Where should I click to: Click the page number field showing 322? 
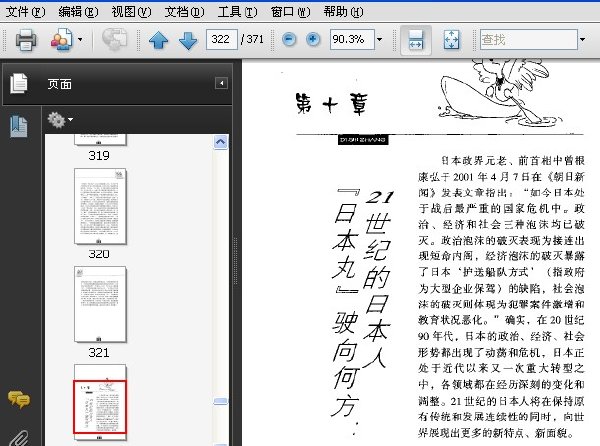point(222,39)
